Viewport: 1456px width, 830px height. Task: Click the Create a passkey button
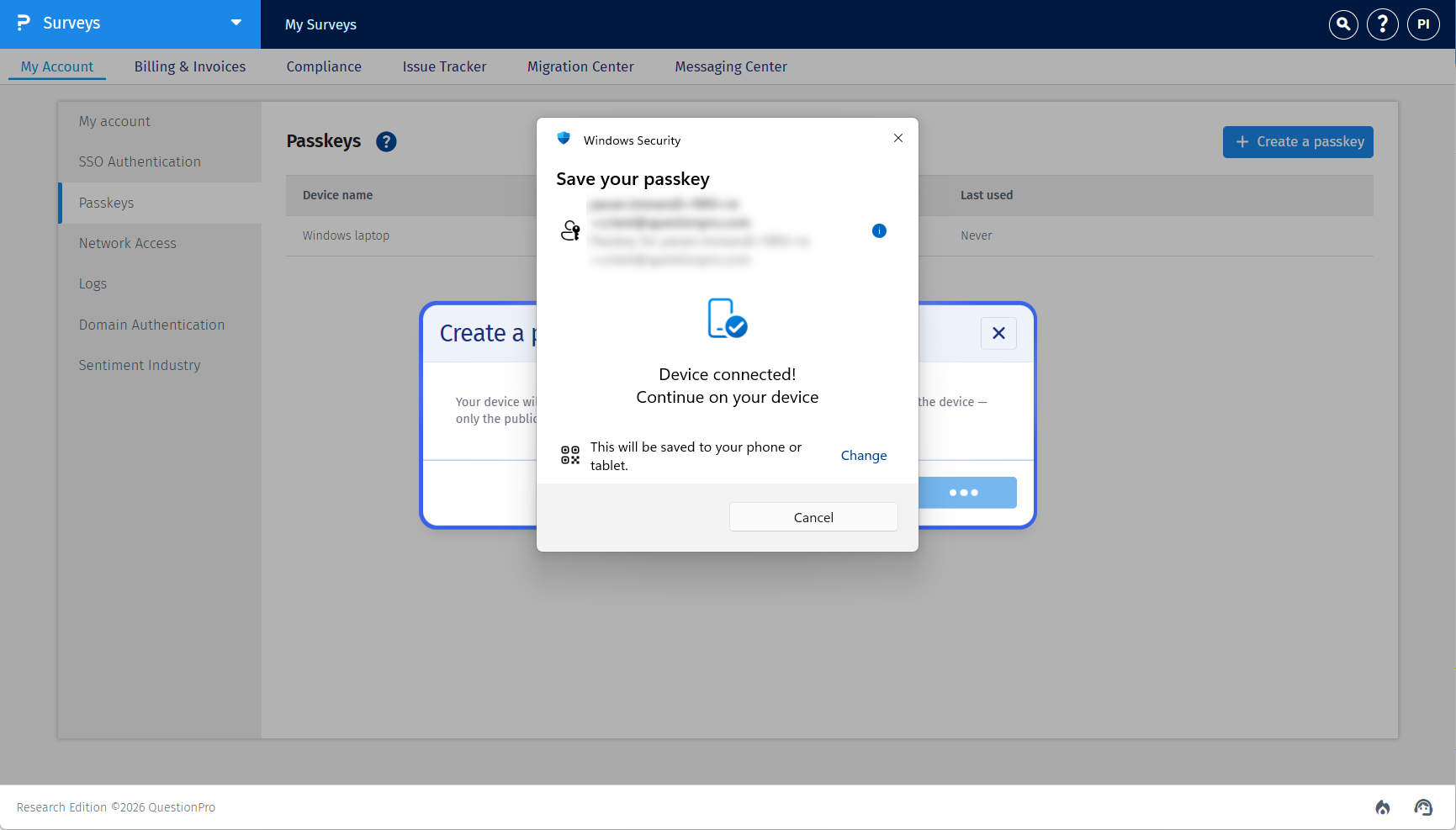[x=1298, y=142]
